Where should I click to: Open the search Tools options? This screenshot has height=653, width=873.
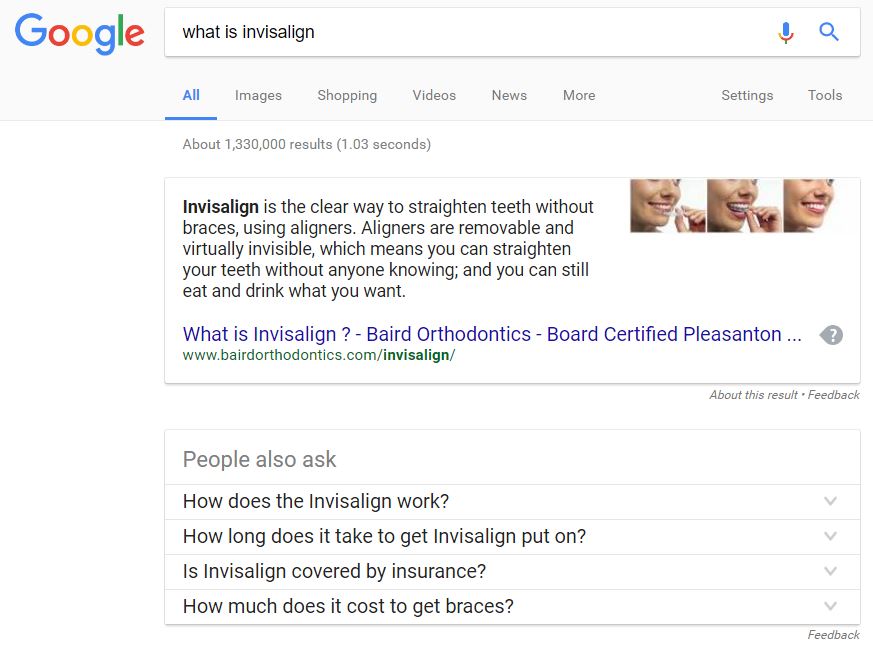[825, 95]
